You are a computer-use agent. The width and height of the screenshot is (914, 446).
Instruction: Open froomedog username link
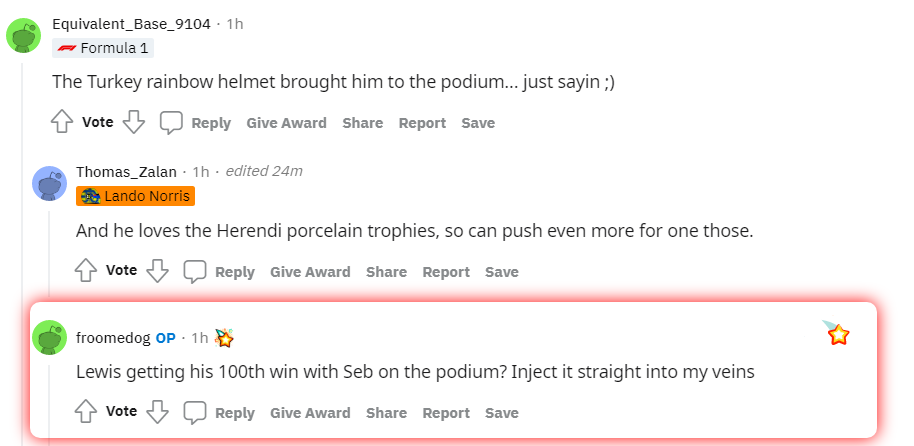[x=113, y=338]
